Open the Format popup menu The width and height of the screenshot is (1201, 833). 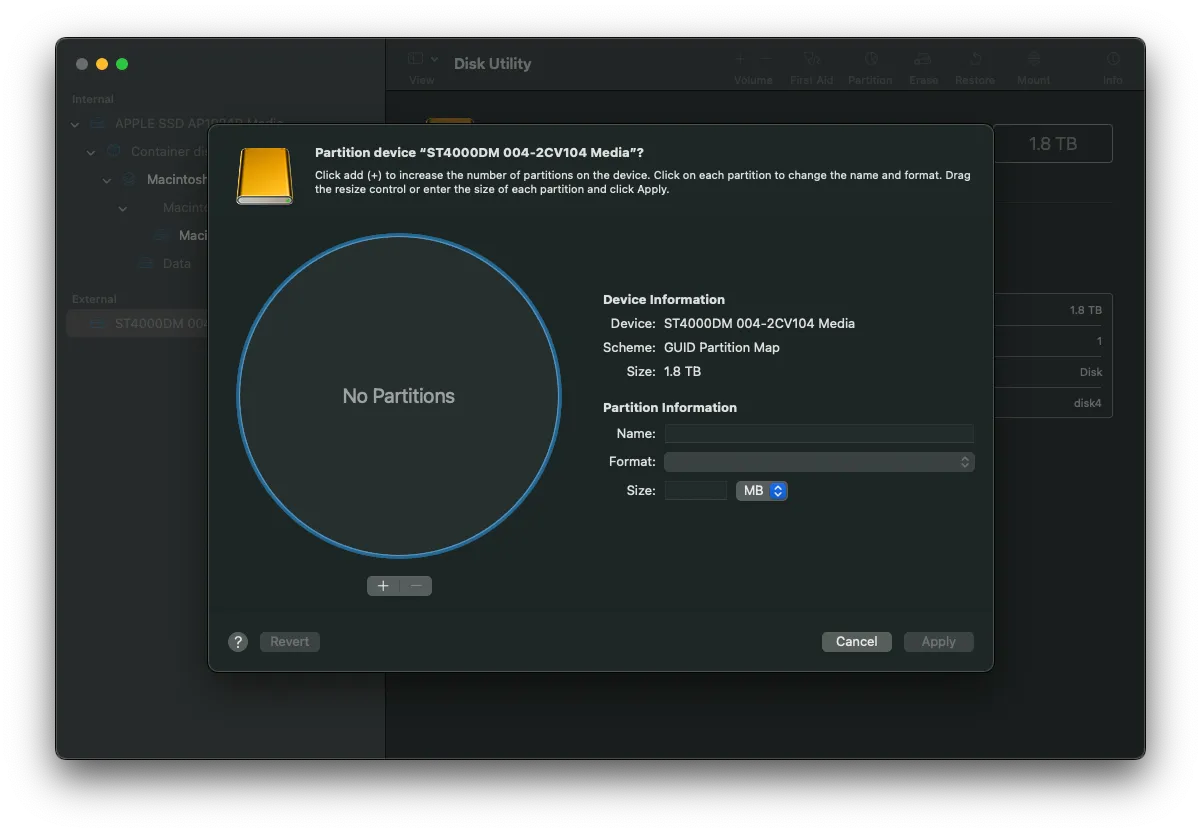point(819,462)
